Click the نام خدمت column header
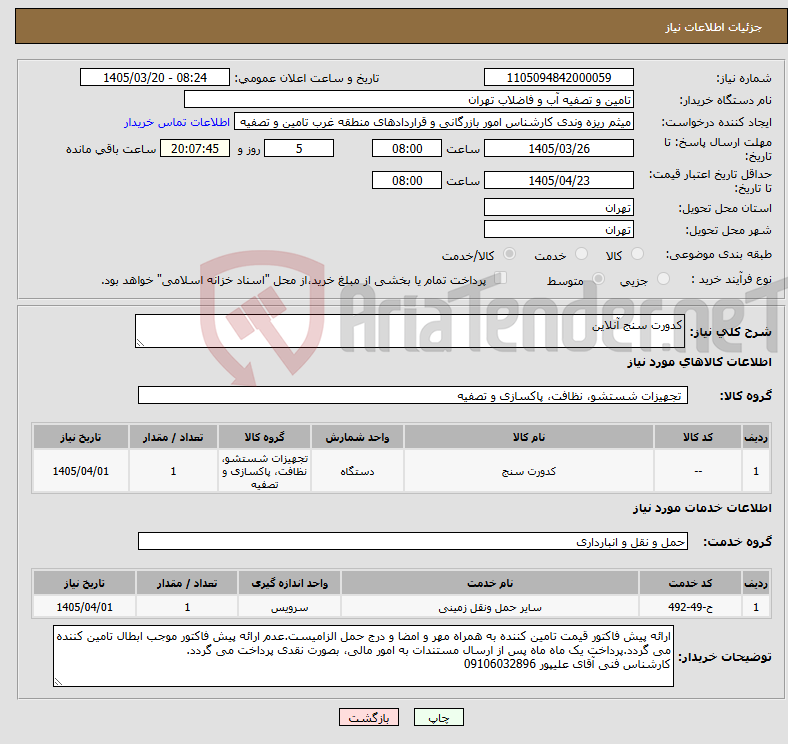Viewport: 788px width, 744px height. [x=490, y=583]
